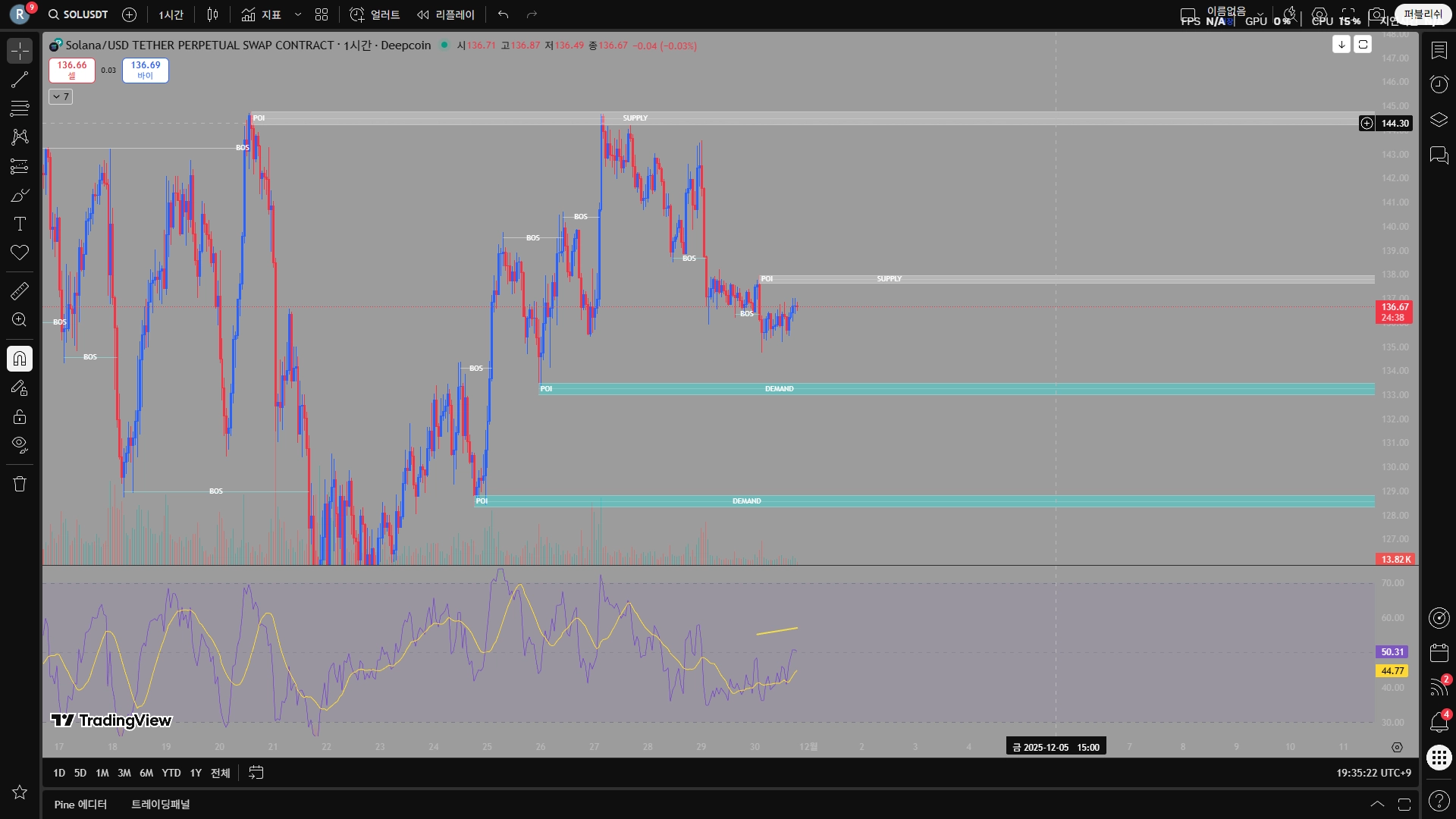This screenshot has height=819, width=1456.
Task: Click the 얼러트 alert button
Action: click(x=375, y=14)
